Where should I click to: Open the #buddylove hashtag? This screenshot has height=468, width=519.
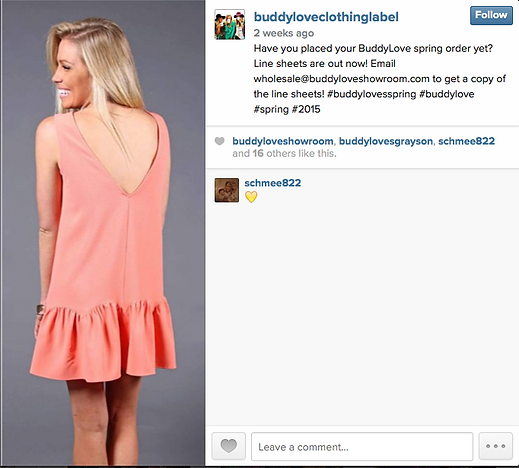pyautogui.click(x=447, y=94)
